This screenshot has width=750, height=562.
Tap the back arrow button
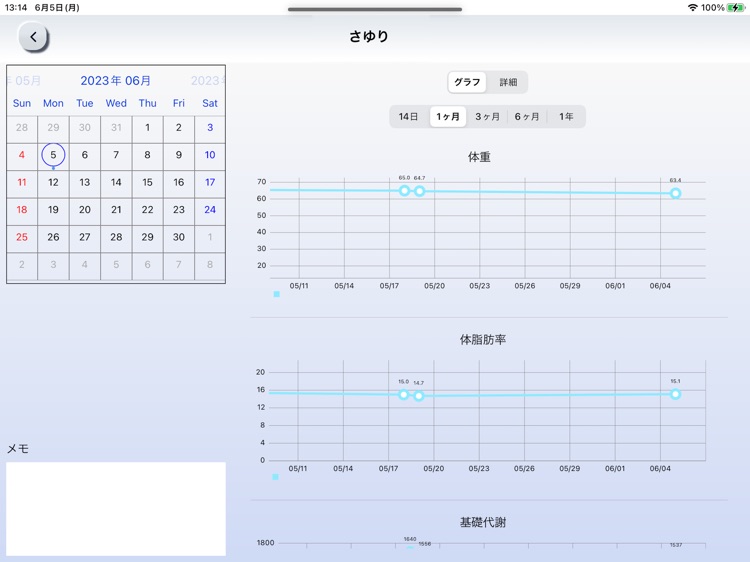33,37
